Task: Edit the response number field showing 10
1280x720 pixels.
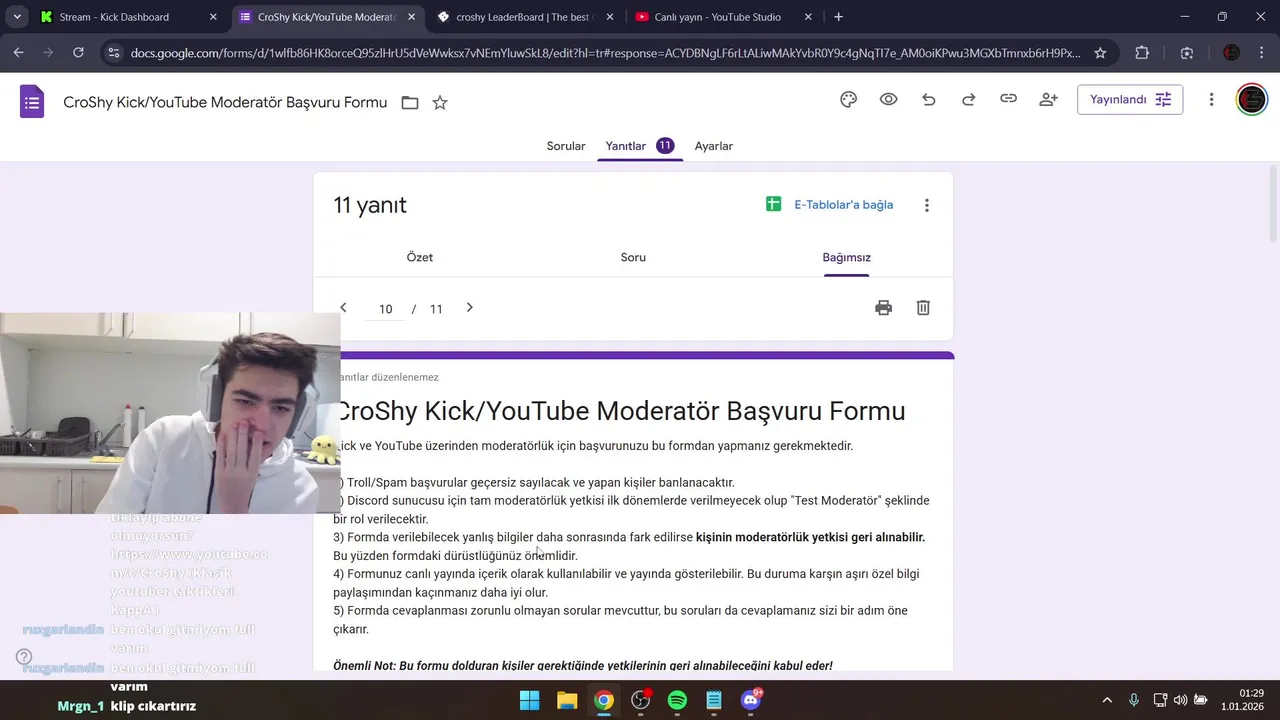Action: pyautogui.click(x=386, y=309)
